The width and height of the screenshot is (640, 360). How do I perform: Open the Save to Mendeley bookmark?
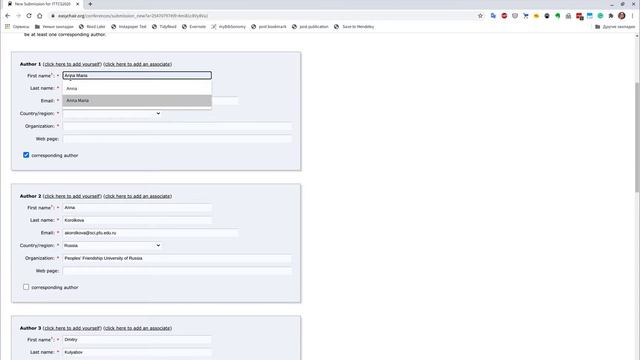[354, 27]
